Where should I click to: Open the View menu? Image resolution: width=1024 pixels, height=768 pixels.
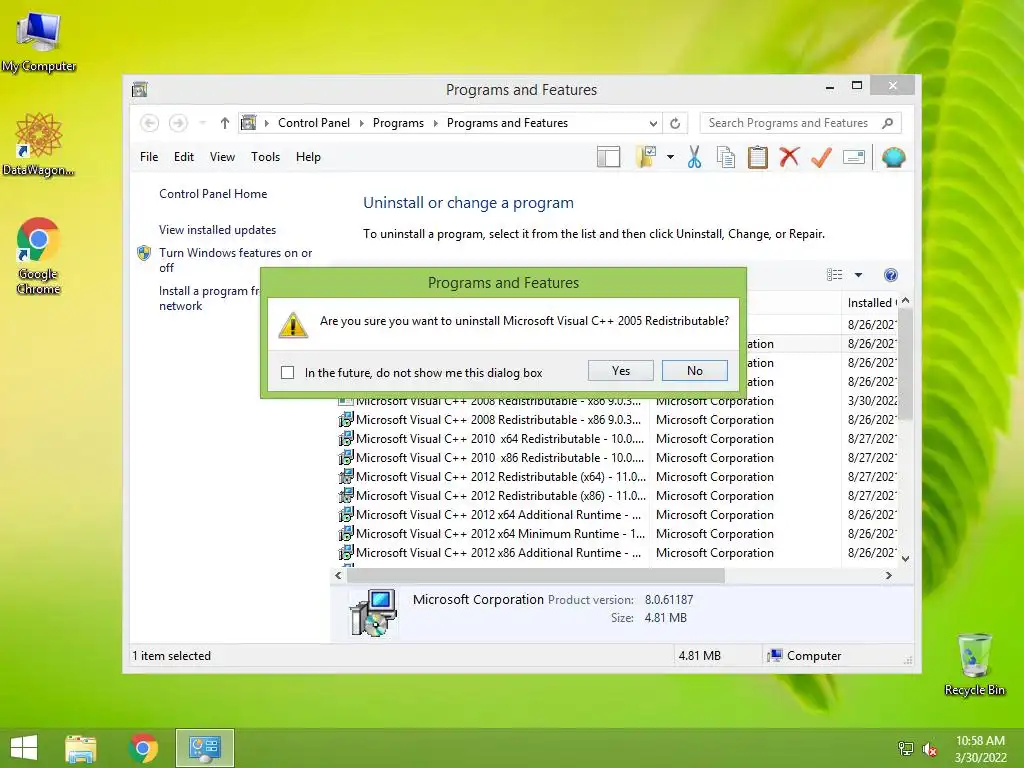(222, 157)
